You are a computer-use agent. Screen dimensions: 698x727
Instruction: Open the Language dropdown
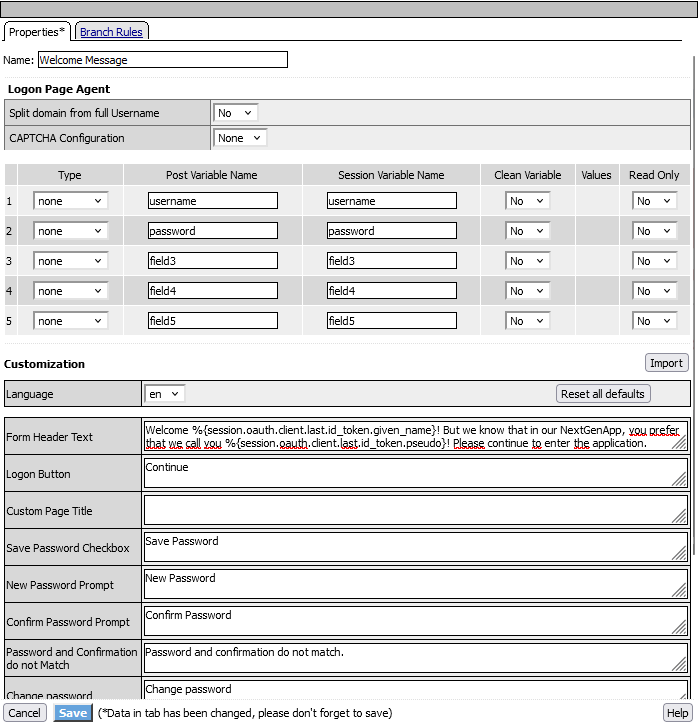(165, 394)
